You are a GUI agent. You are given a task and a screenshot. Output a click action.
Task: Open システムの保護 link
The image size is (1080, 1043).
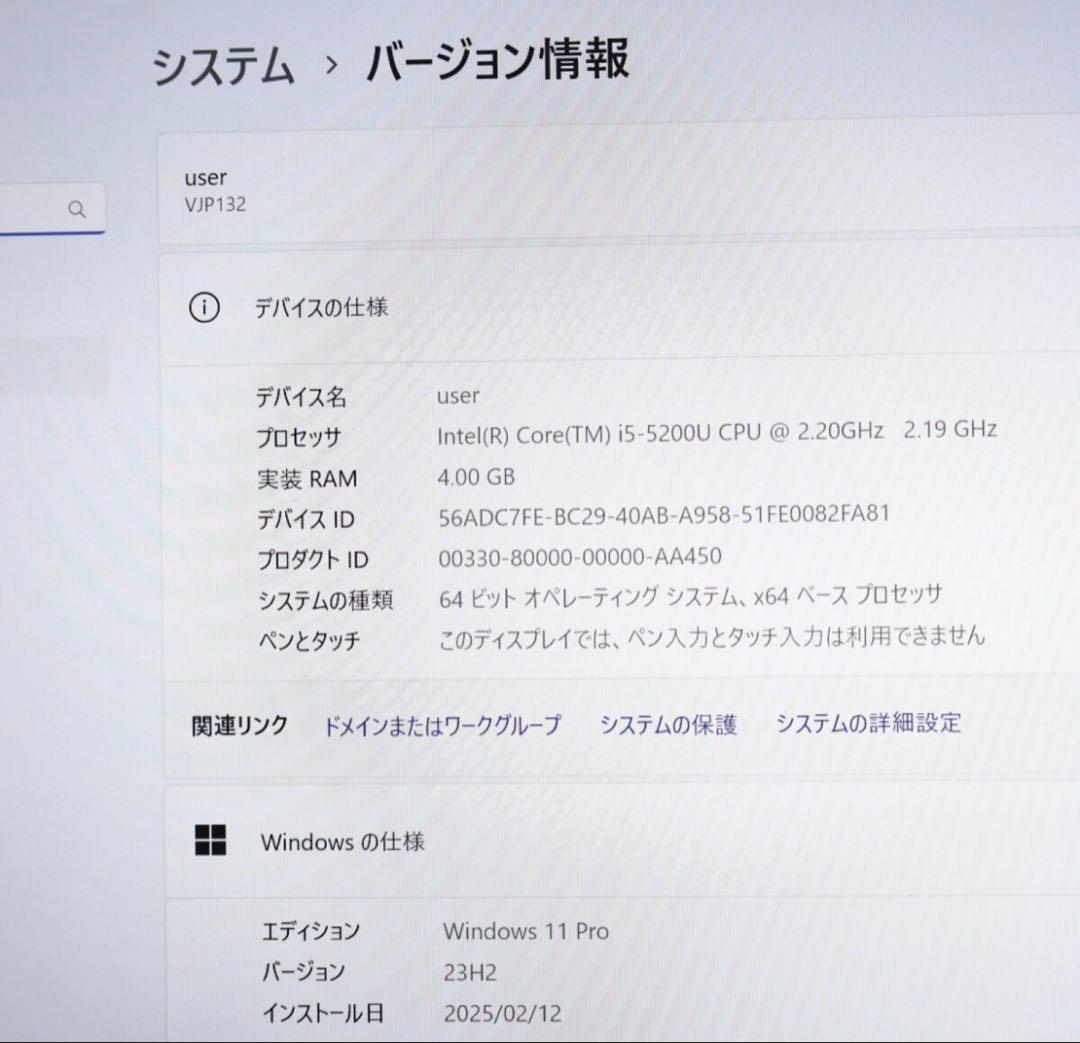click(668, 724)
